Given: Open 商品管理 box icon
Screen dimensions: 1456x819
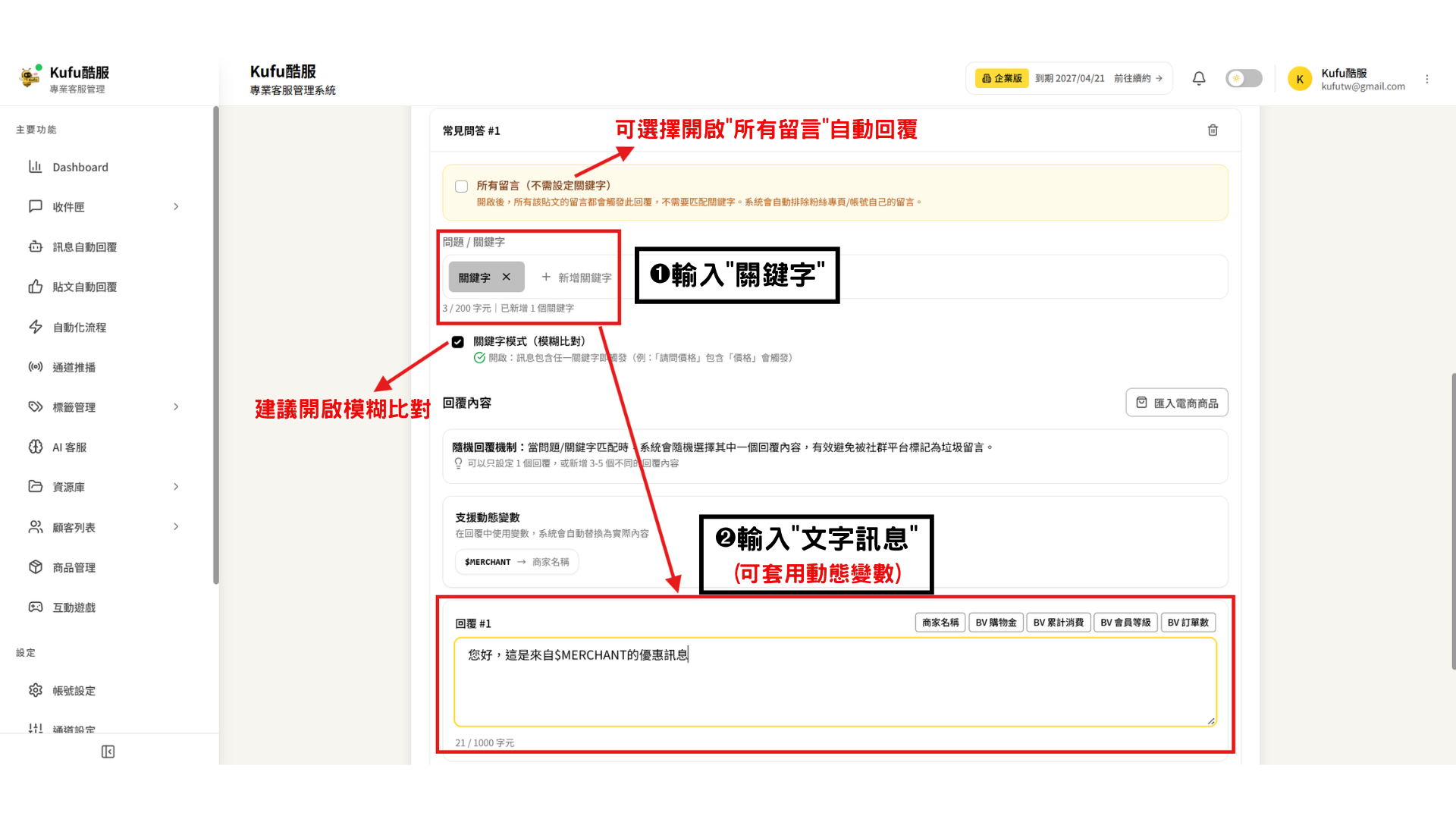Looking at the screenshot, I should (x=35, y=566).
